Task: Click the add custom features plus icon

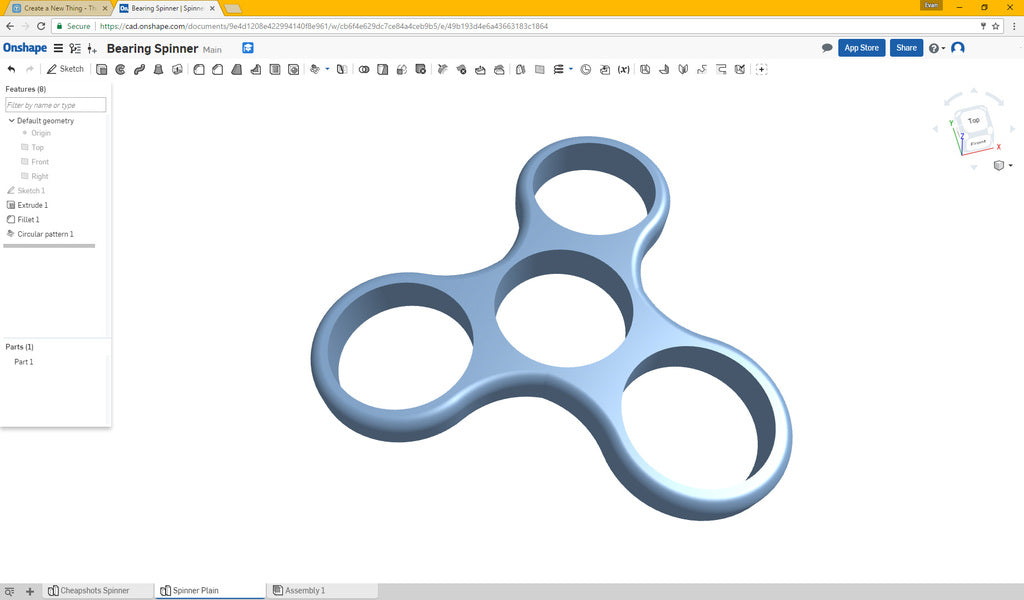Action: coord(761,69)
